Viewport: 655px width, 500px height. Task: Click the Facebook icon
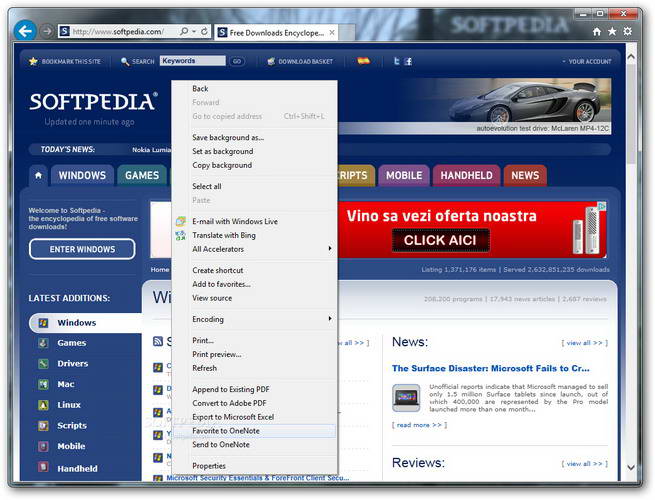(409, 61)
